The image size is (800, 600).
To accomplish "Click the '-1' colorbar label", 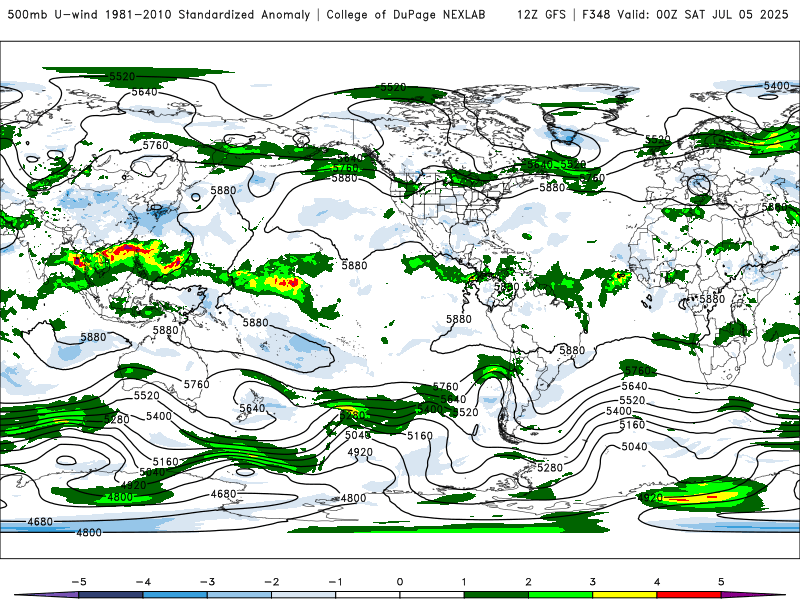I will (336, 582).
